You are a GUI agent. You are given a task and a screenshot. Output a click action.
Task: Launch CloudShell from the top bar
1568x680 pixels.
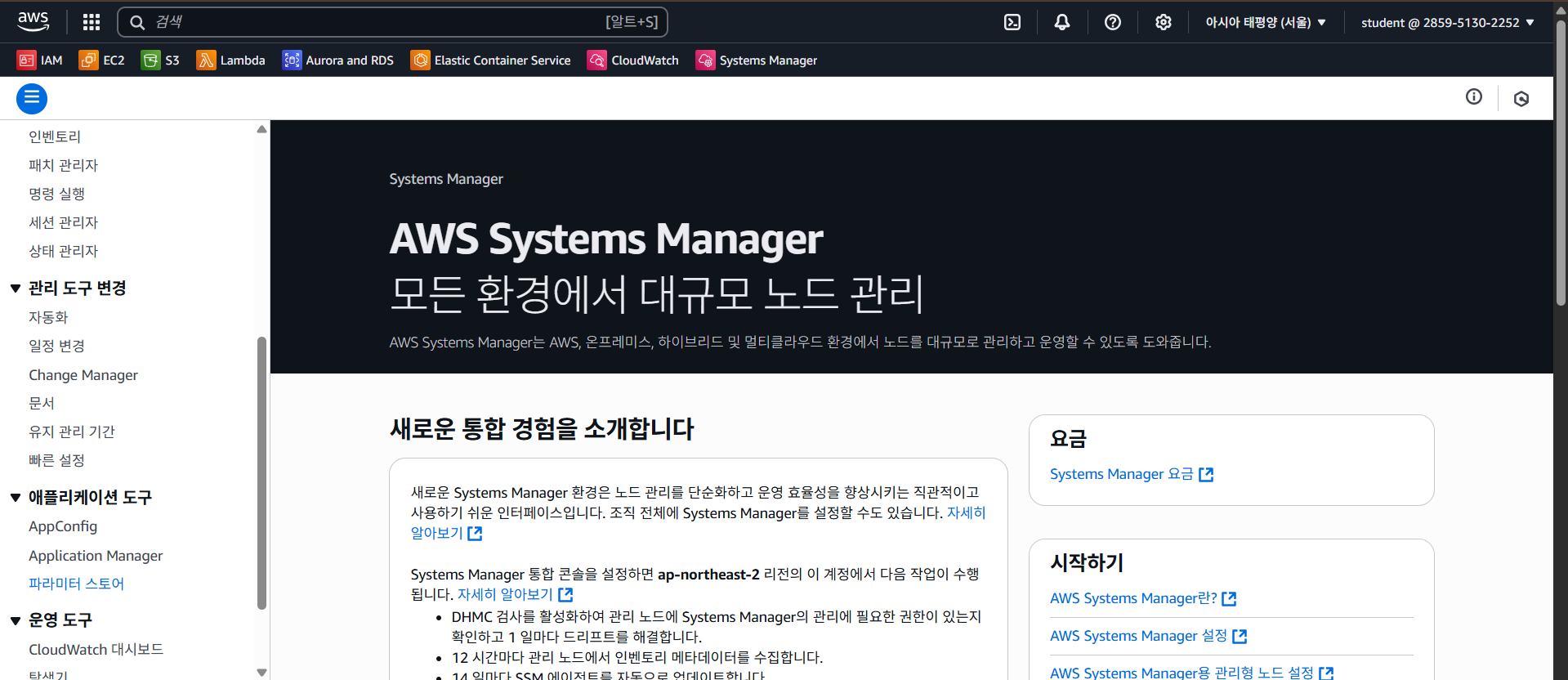[1012, 22]
